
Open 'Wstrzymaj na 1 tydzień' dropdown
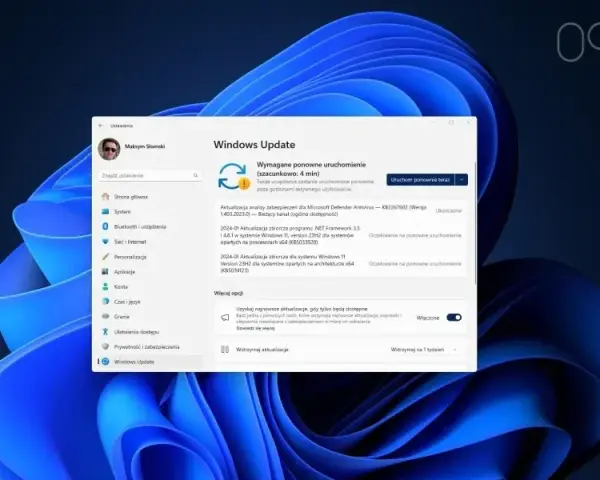[424, 349]
